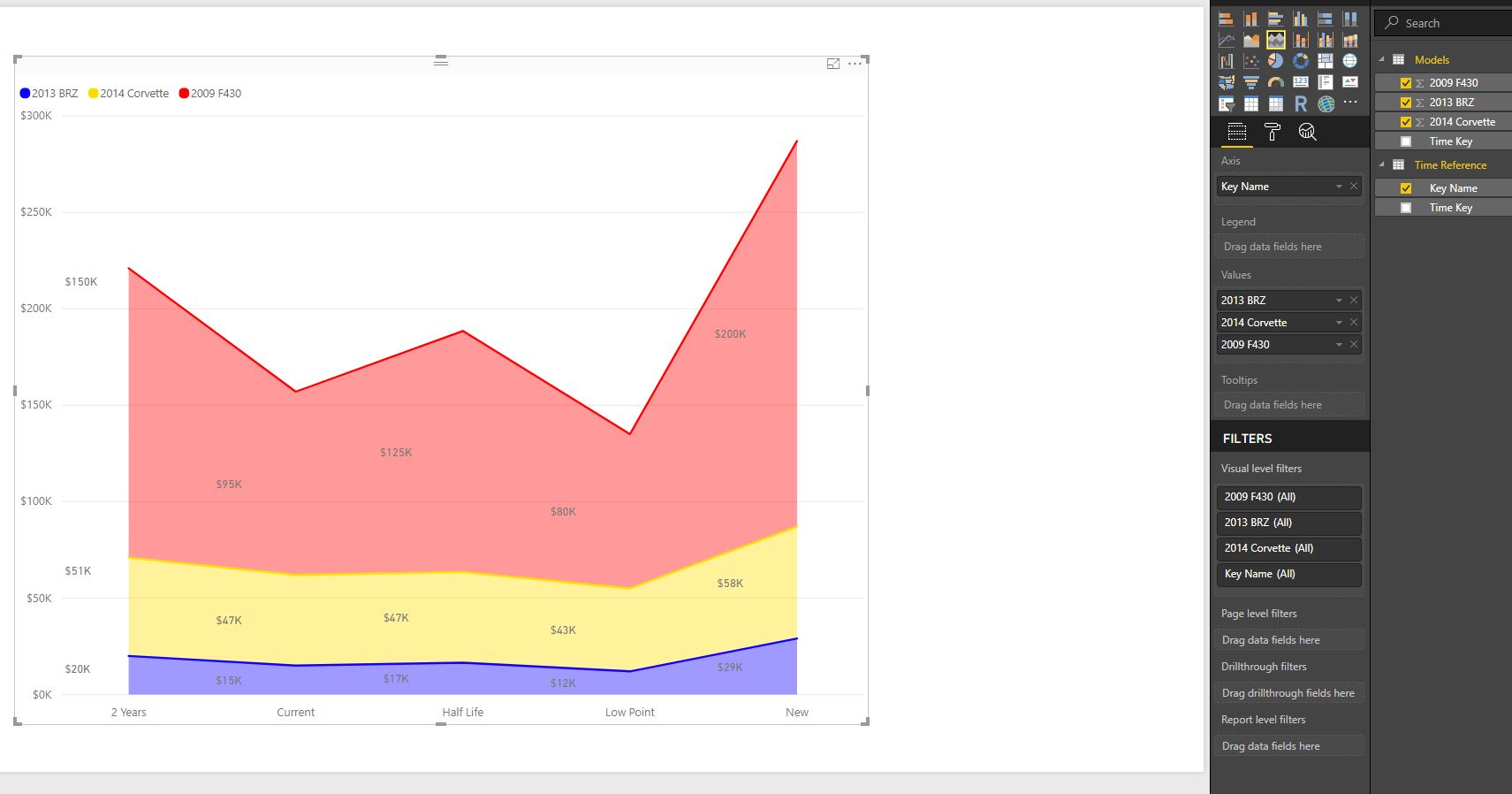Uncheck the Key Name field checkbox
Image resolution: width=1512 pixels, height=794 pixels.
1406,188
